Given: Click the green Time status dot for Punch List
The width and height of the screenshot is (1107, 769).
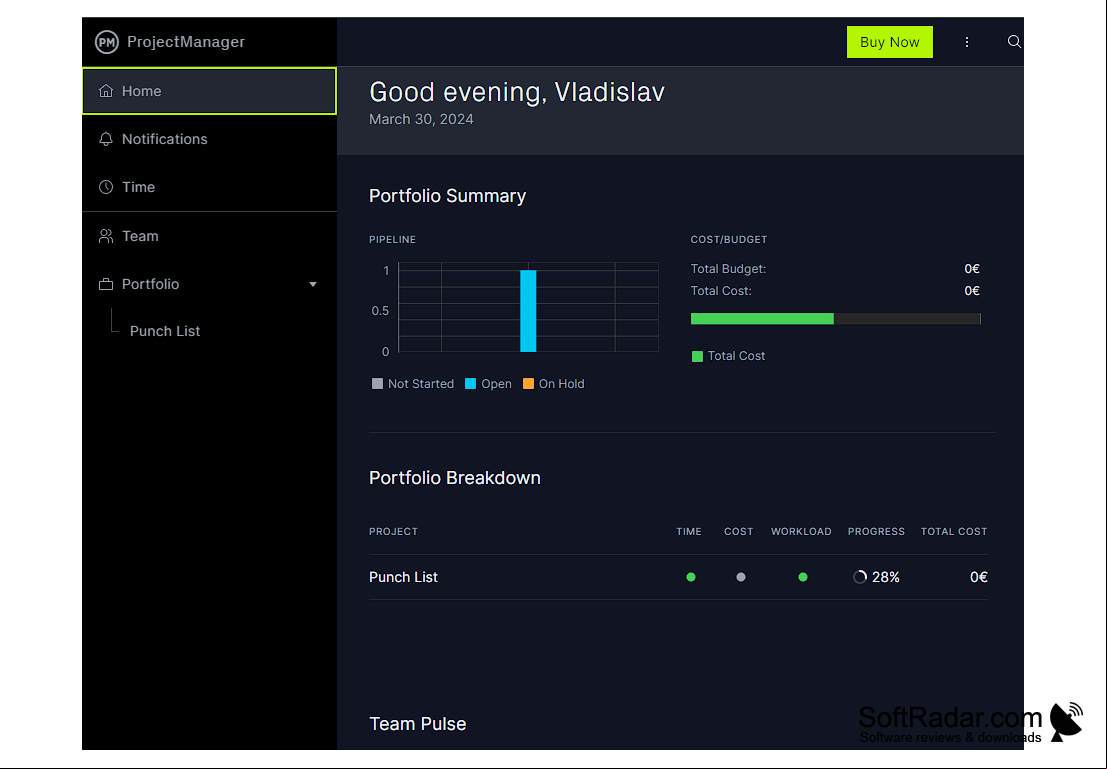Looking at the screenshot, I should (x=691, y=577).
